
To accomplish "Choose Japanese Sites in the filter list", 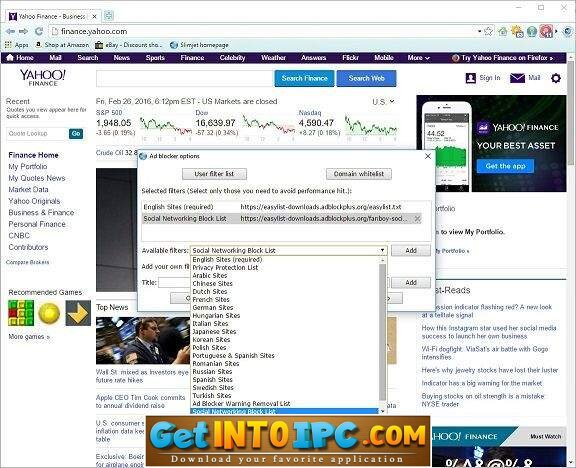I will [214, 331].
